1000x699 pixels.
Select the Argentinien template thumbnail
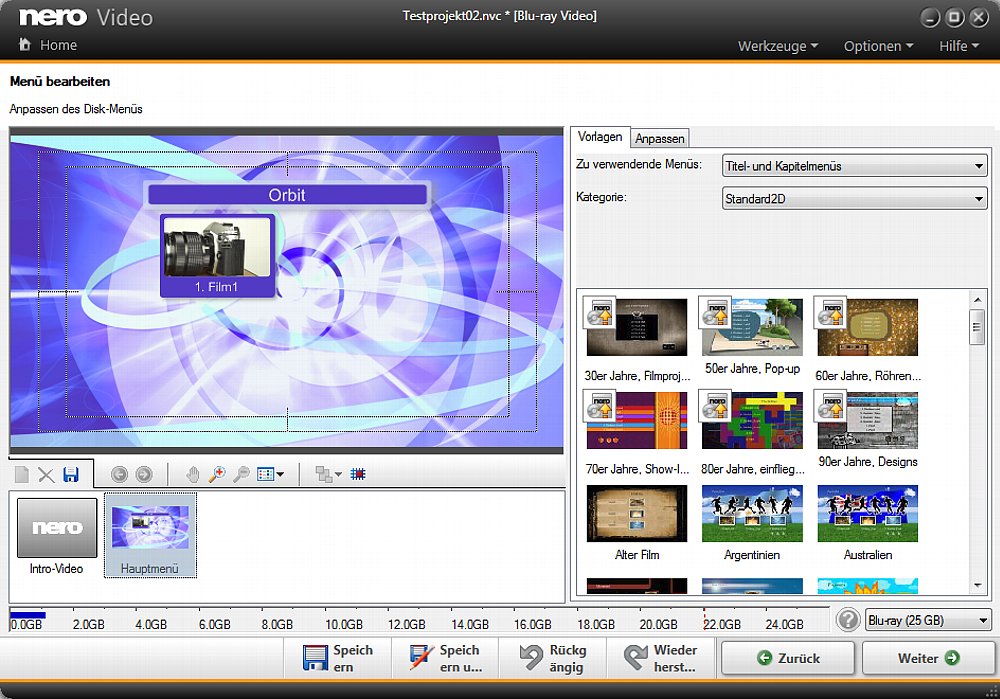click(751, 514)
